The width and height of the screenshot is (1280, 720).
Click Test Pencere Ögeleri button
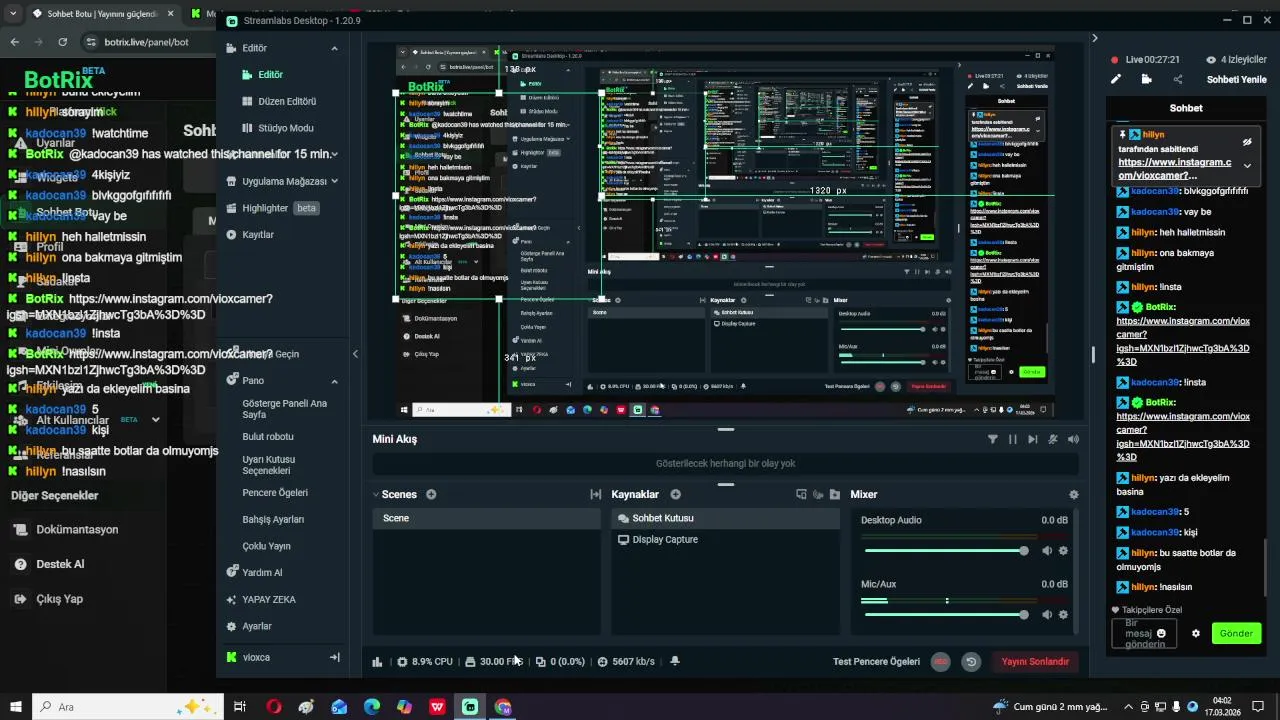point(876,661)
